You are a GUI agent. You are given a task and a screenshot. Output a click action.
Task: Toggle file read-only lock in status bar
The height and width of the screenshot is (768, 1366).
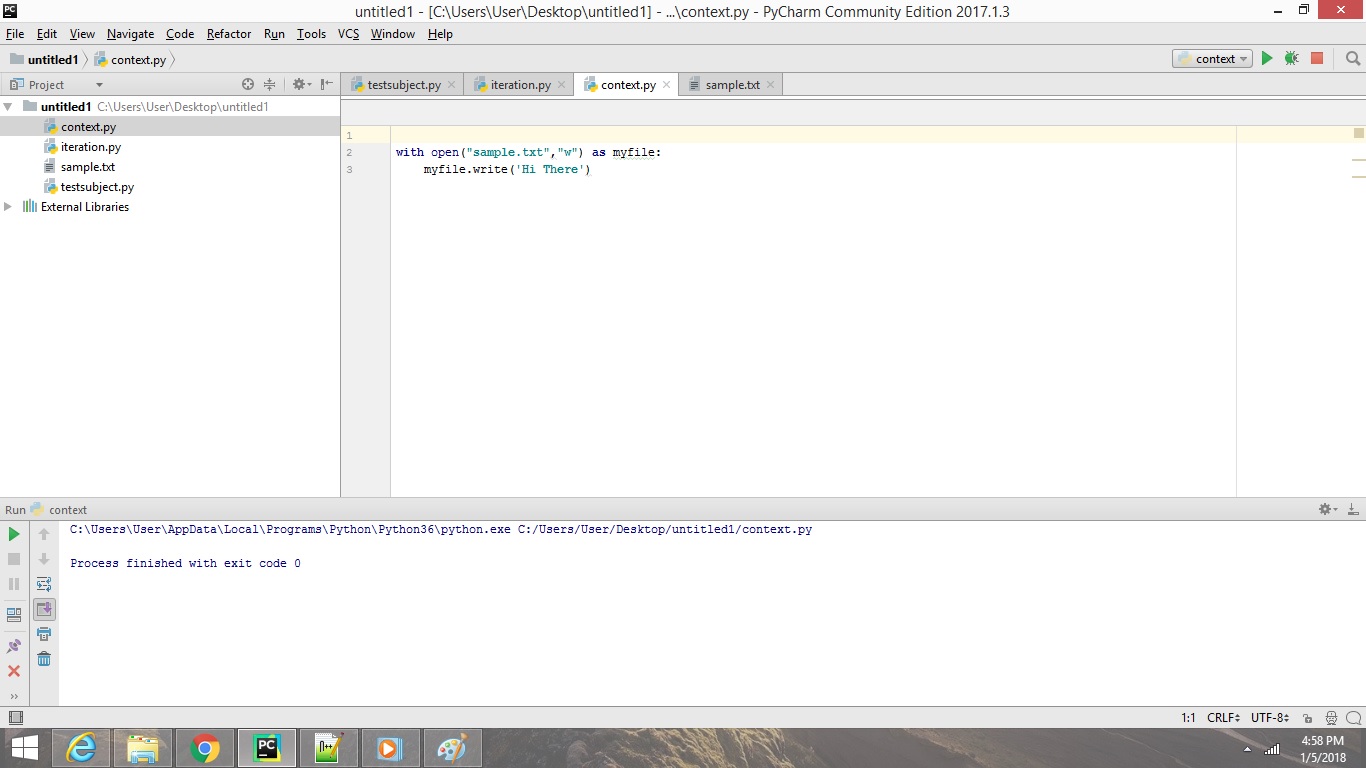pos(1308,718)
